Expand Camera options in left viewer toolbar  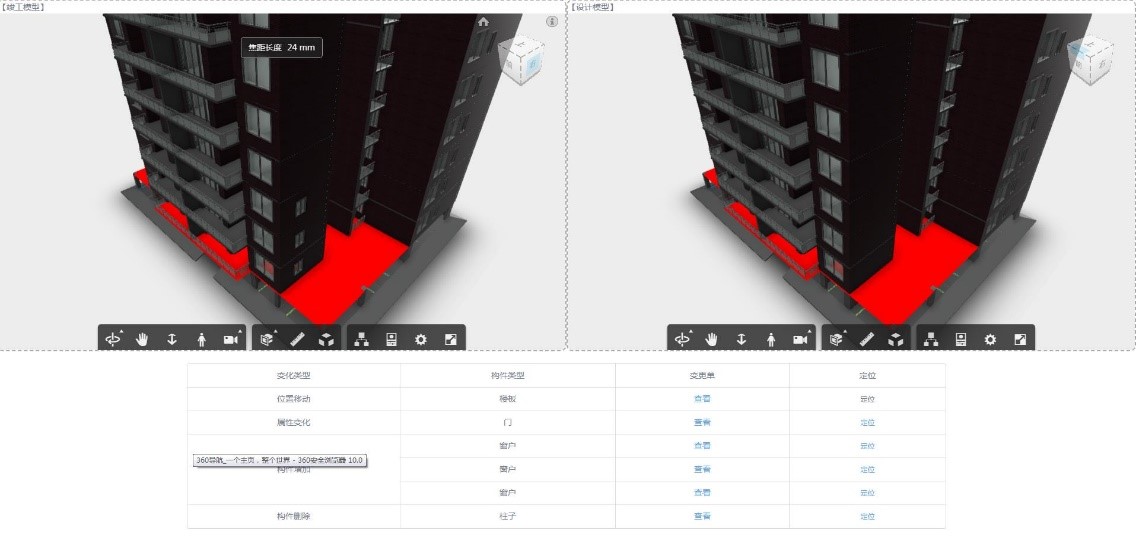[x=232, y=339]
